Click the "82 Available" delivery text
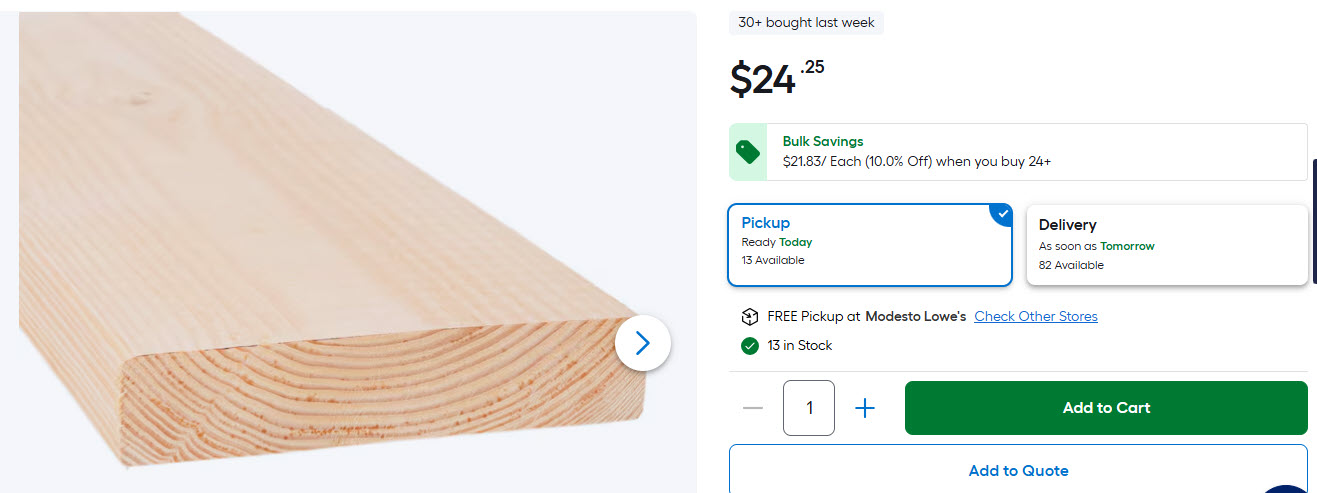The image size is (1317, 493). pos(1071,266)
